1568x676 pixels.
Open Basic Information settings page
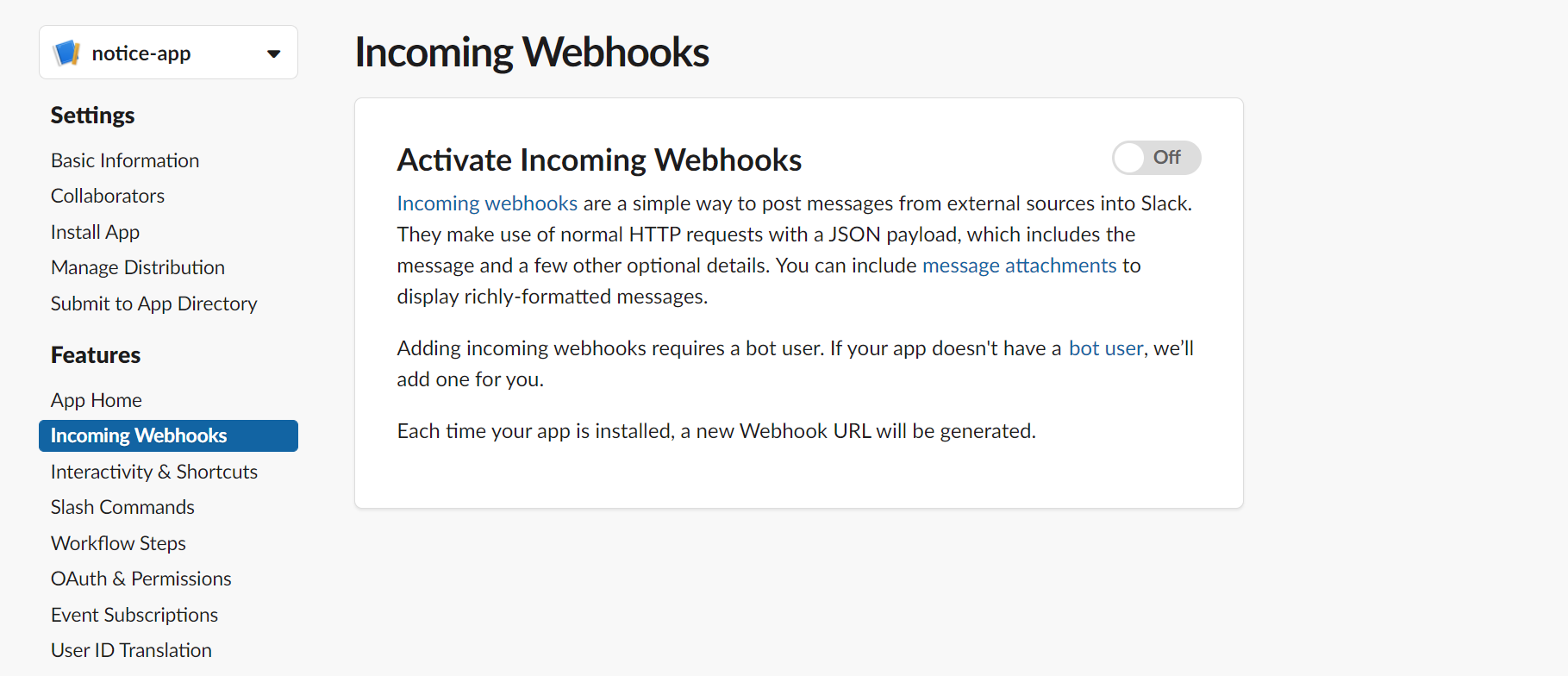pos(125,160)
